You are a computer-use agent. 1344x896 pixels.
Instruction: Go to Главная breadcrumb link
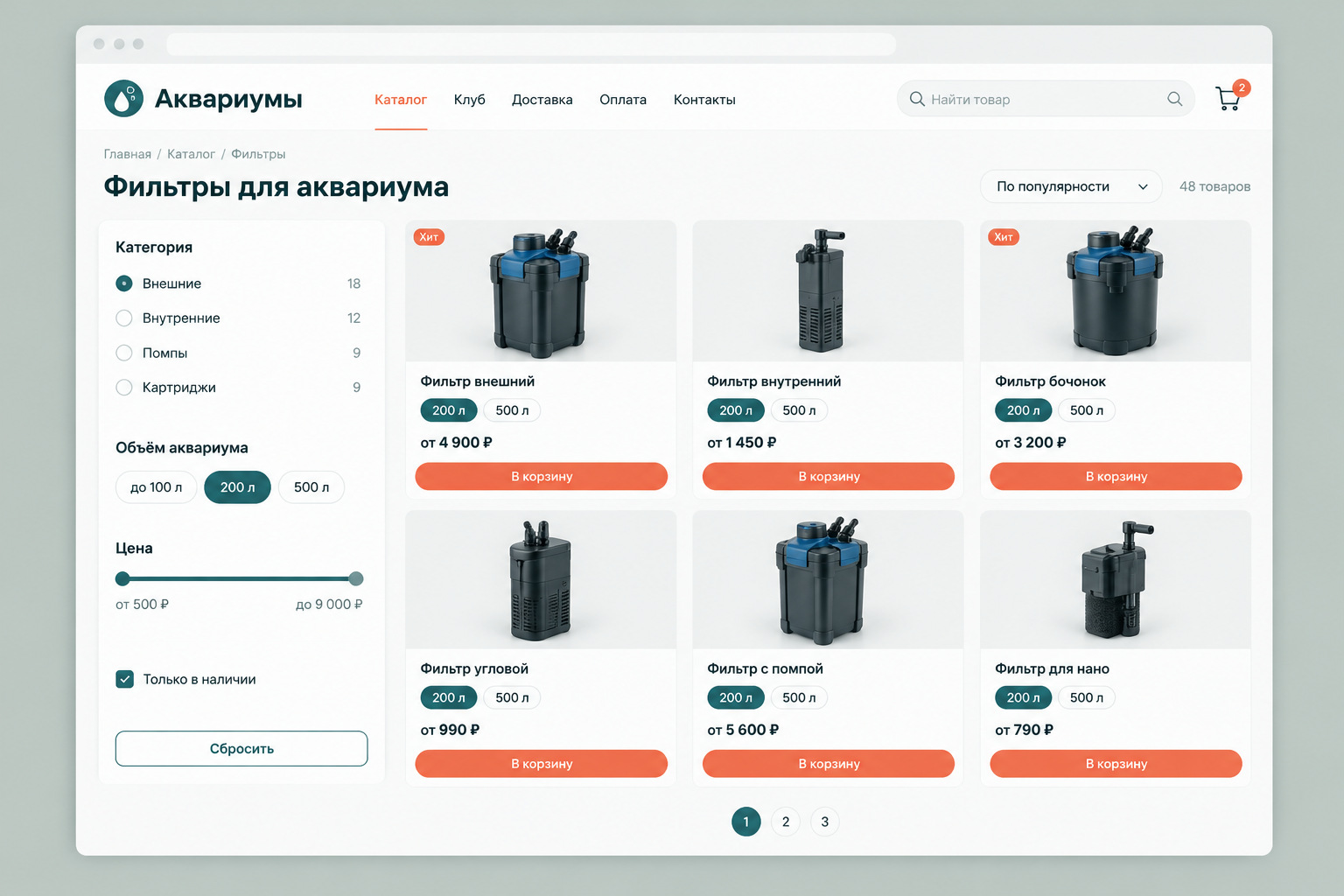pos(128,154)
